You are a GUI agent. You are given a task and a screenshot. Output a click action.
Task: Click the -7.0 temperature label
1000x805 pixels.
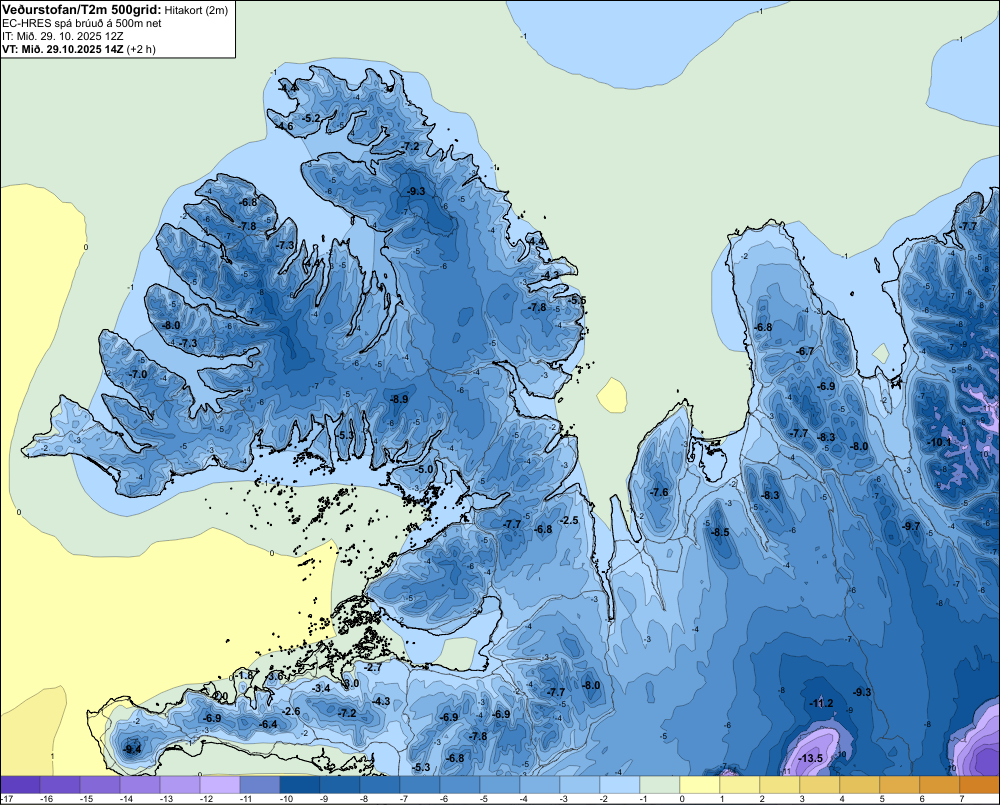coord(138,374)
